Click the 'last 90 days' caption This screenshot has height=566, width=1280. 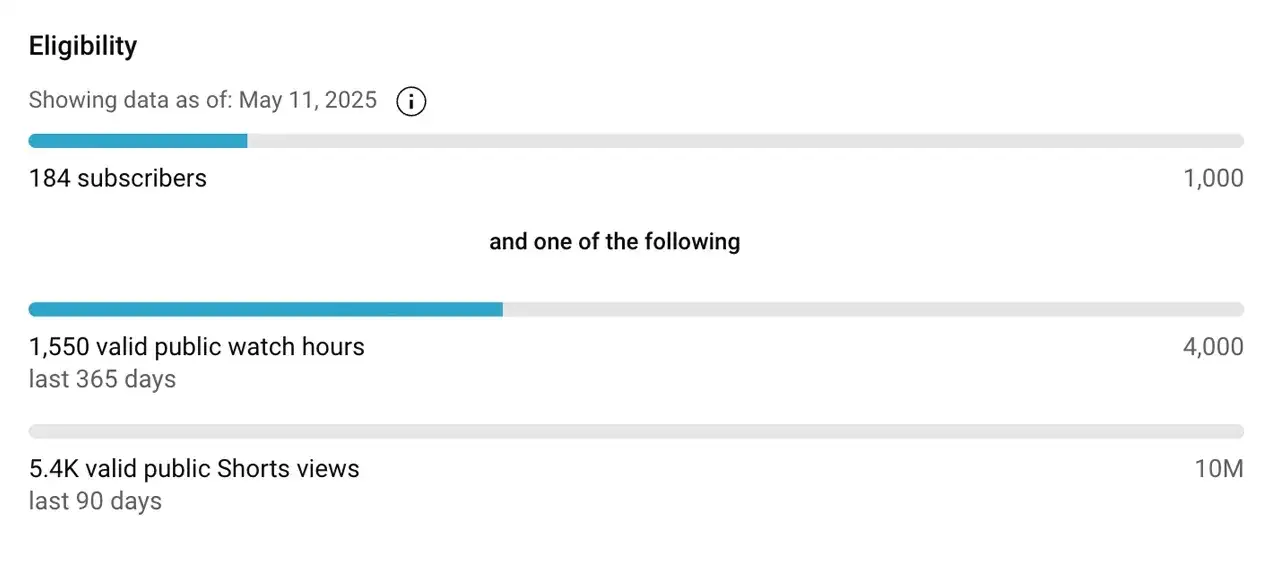(95, 501)
